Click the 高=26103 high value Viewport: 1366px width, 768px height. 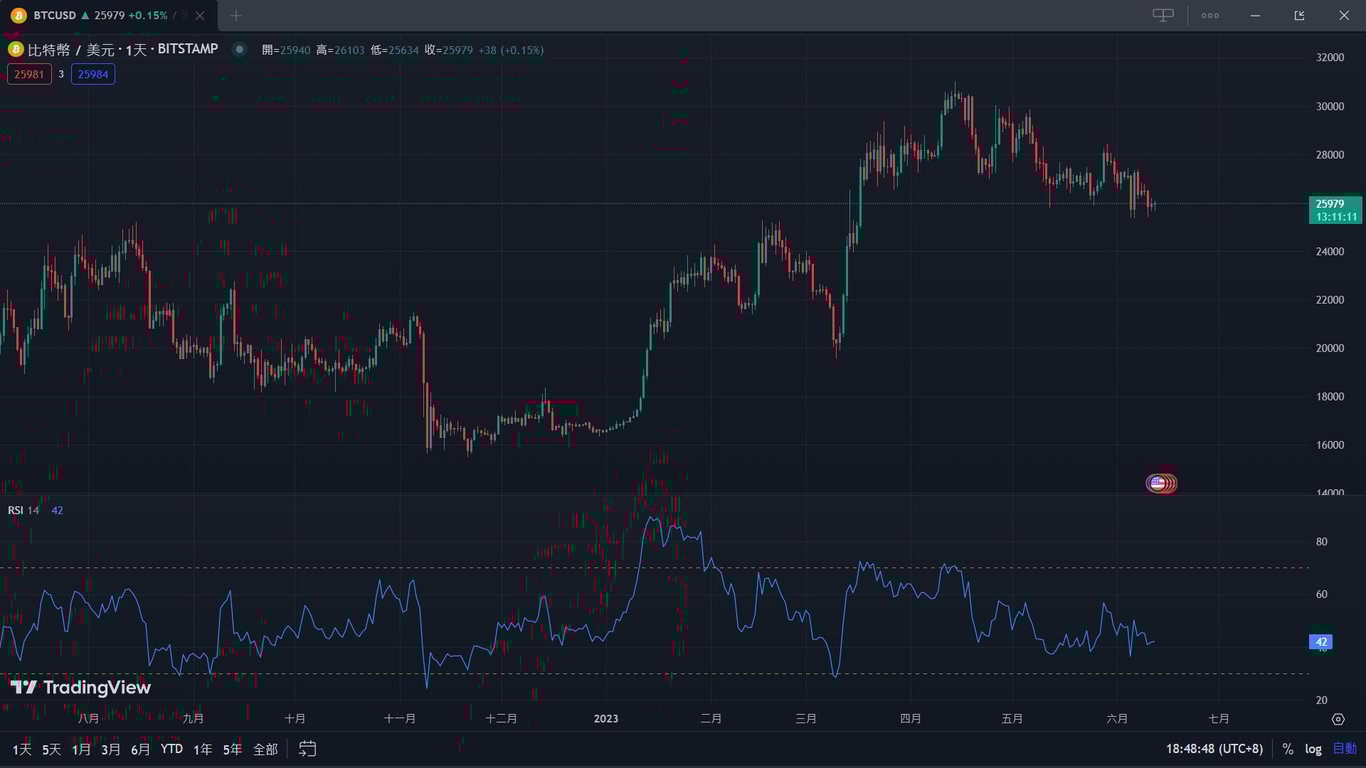340,49
